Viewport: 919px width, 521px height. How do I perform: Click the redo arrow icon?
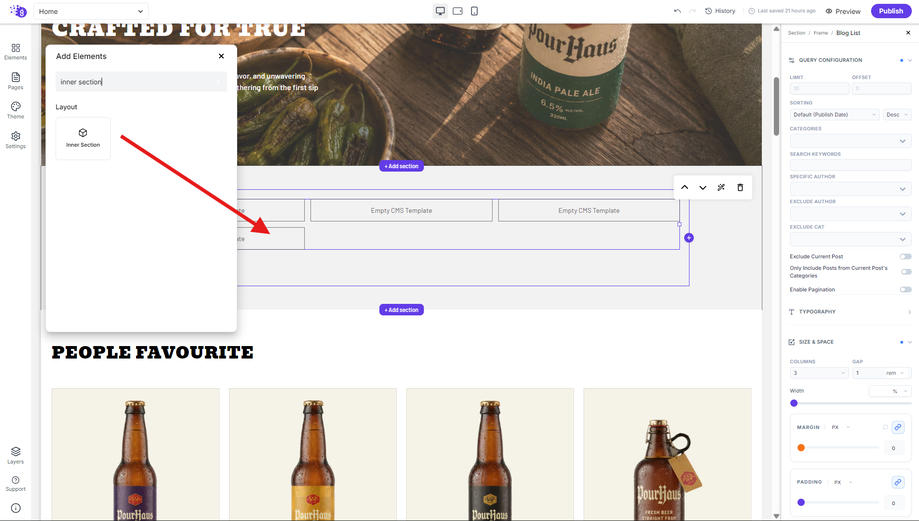click(x=692, y=11)
